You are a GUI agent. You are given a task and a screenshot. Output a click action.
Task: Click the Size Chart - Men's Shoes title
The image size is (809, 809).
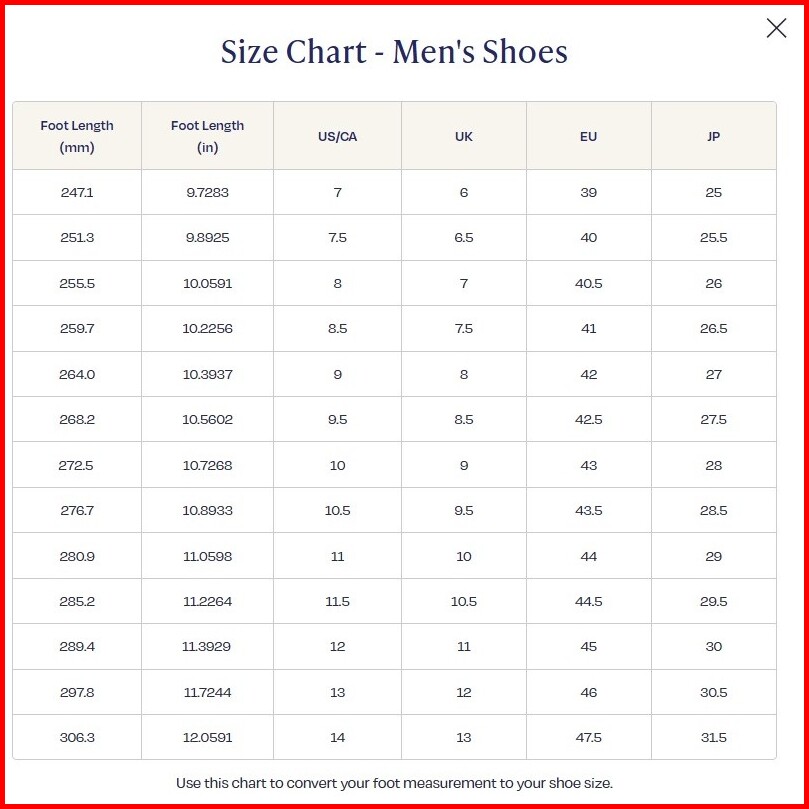(x=394, y=52)
